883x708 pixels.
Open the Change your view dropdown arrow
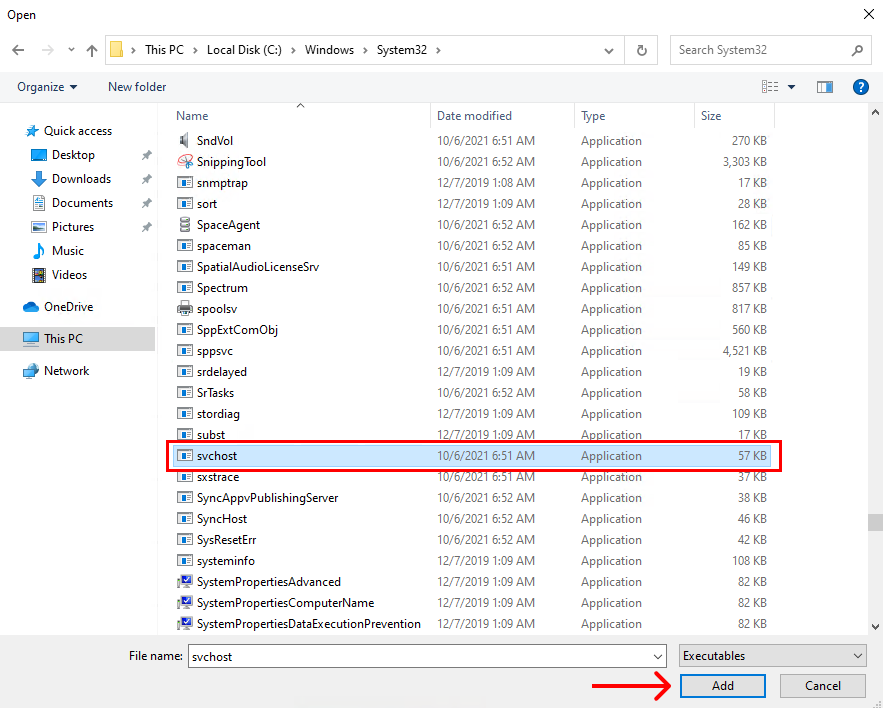pyautogui.click(x=792, y=87)
